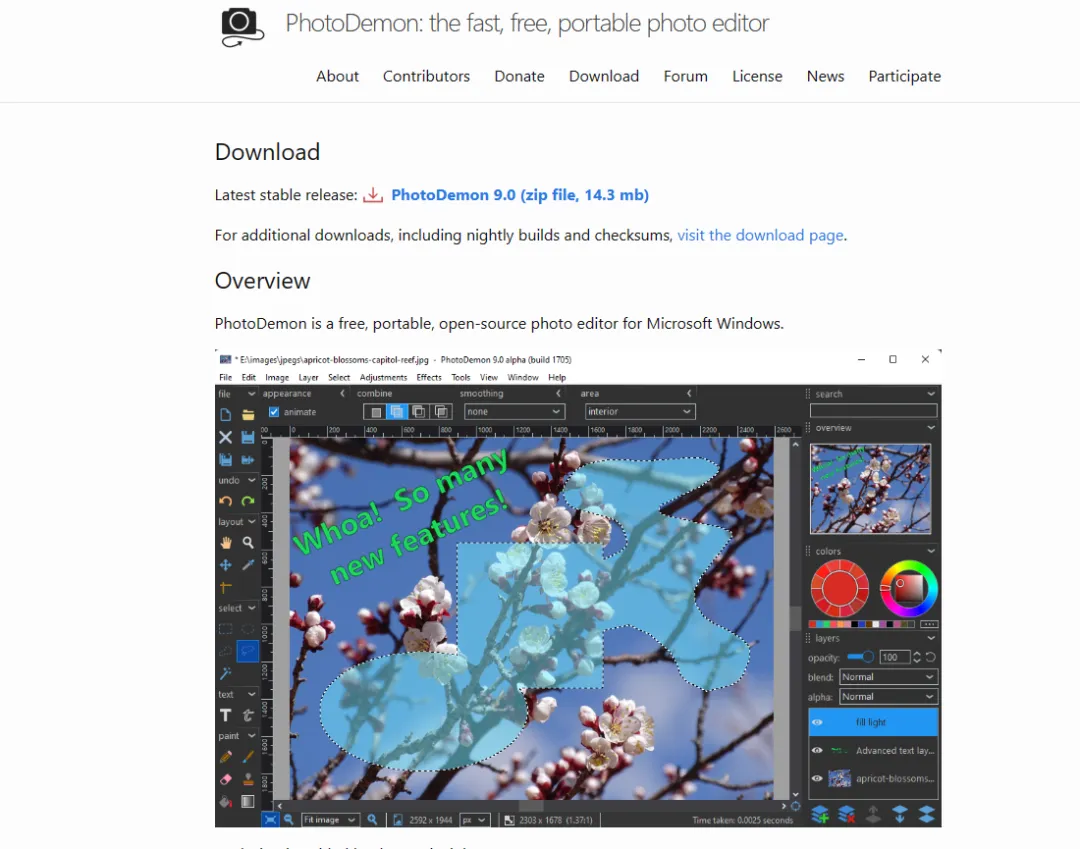Toggle the animate checkbox
Viewport: 1080px width, 849px height.
pyautogui.click(x=274, y=412)
